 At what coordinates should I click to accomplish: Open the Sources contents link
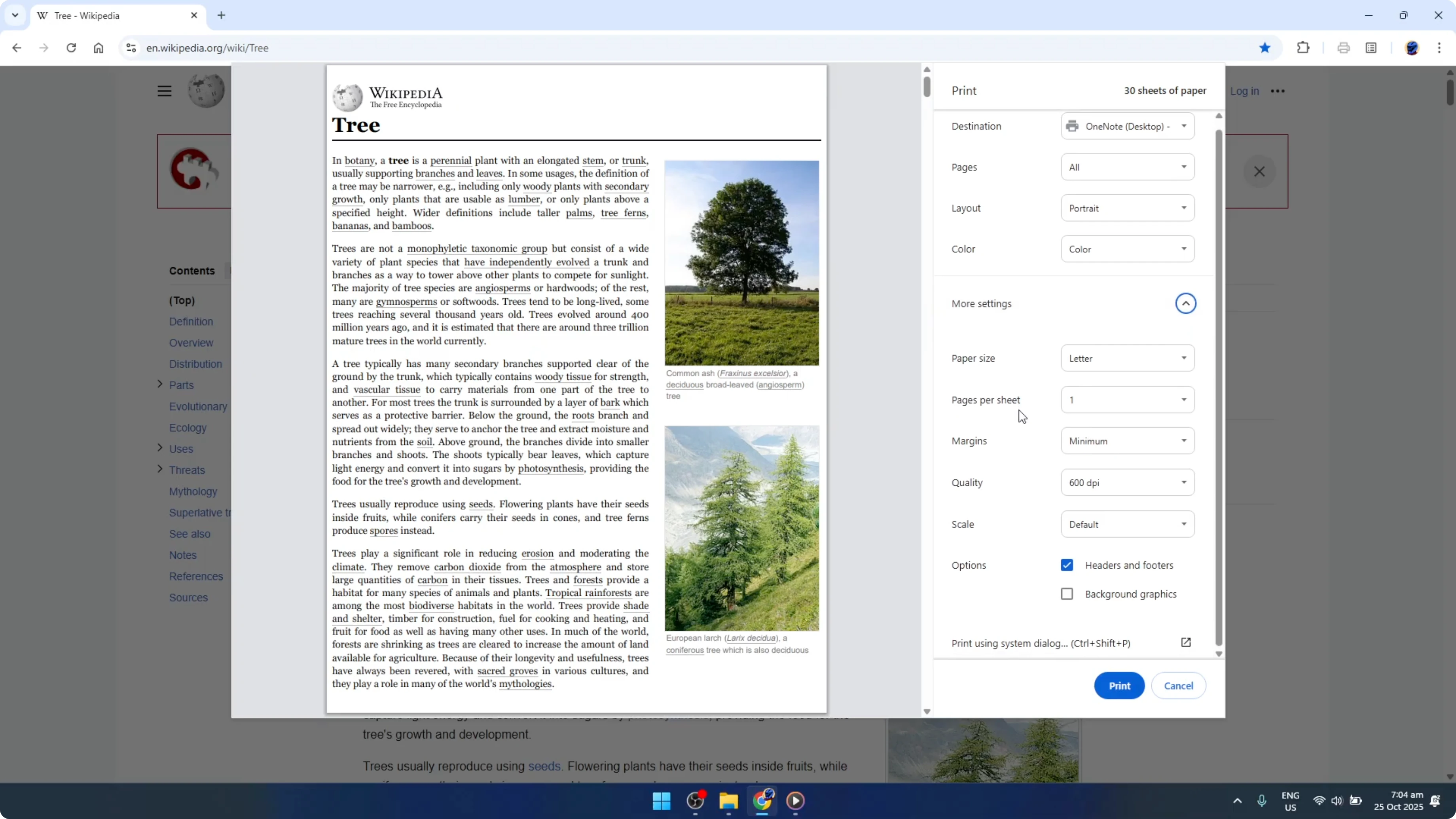(188, 598)
